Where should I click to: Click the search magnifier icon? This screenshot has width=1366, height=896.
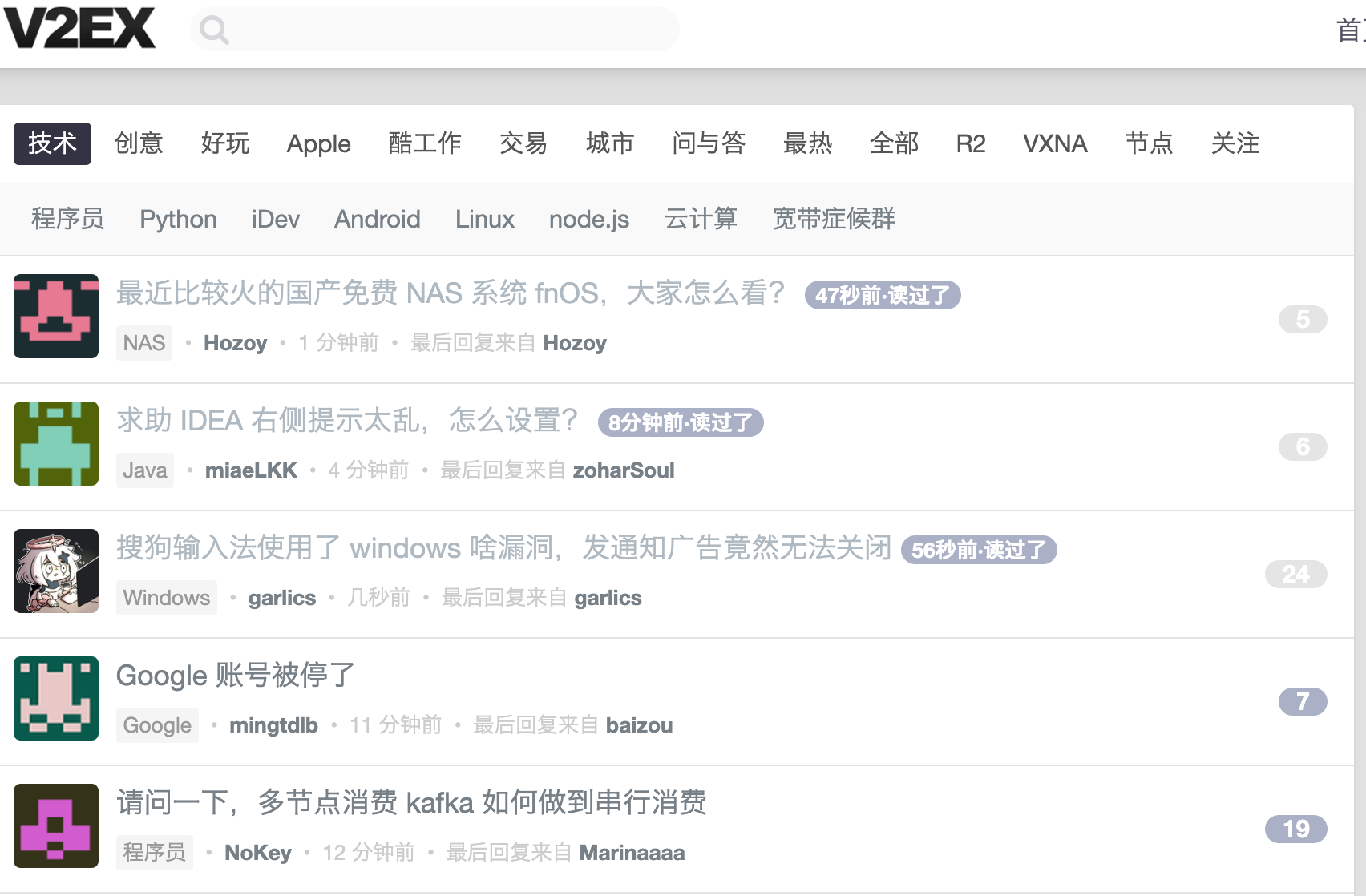tap(214, 30)
